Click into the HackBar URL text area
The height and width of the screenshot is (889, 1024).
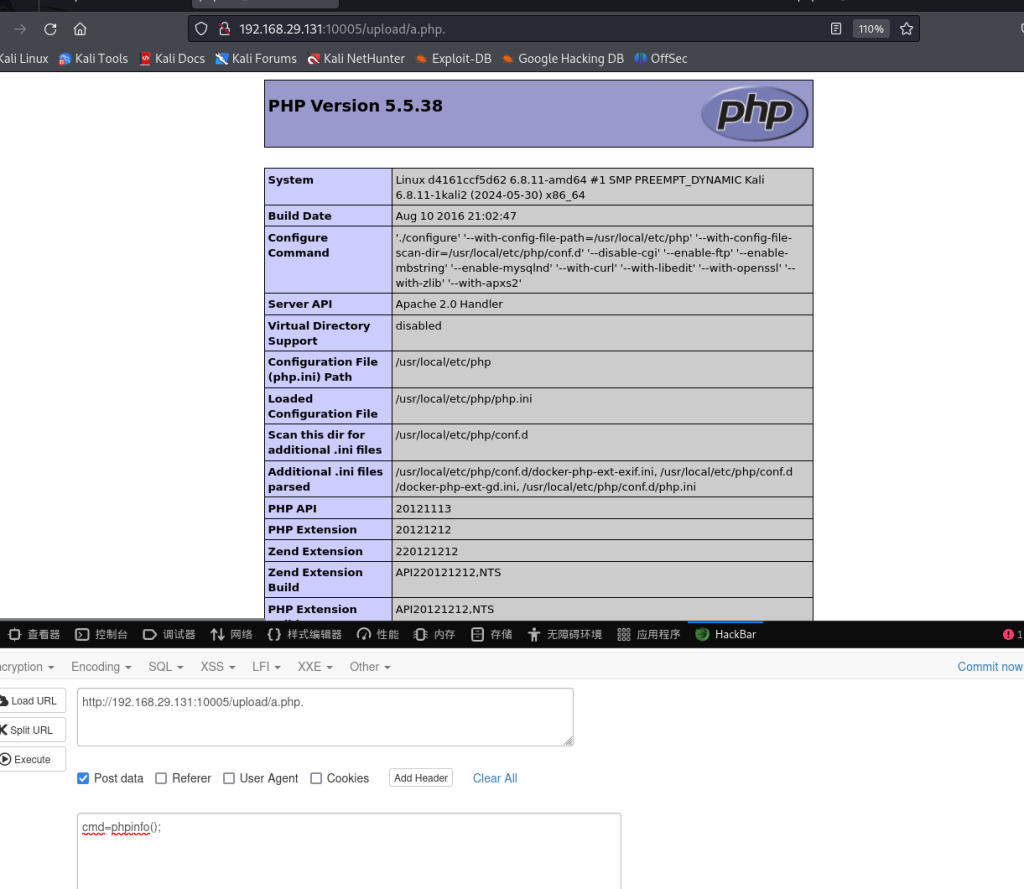pos(325,717)
